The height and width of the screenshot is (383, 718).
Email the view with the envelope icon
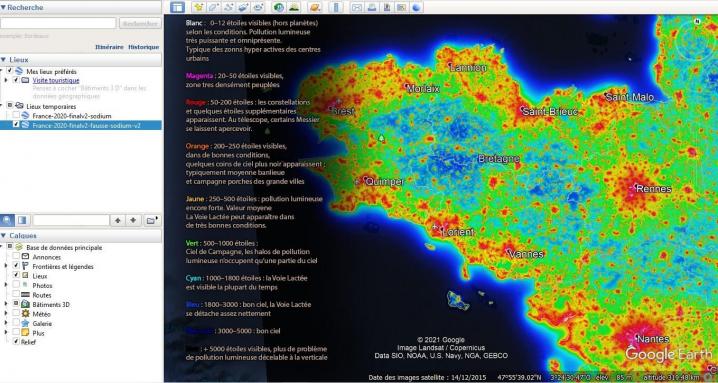point(357,7)
